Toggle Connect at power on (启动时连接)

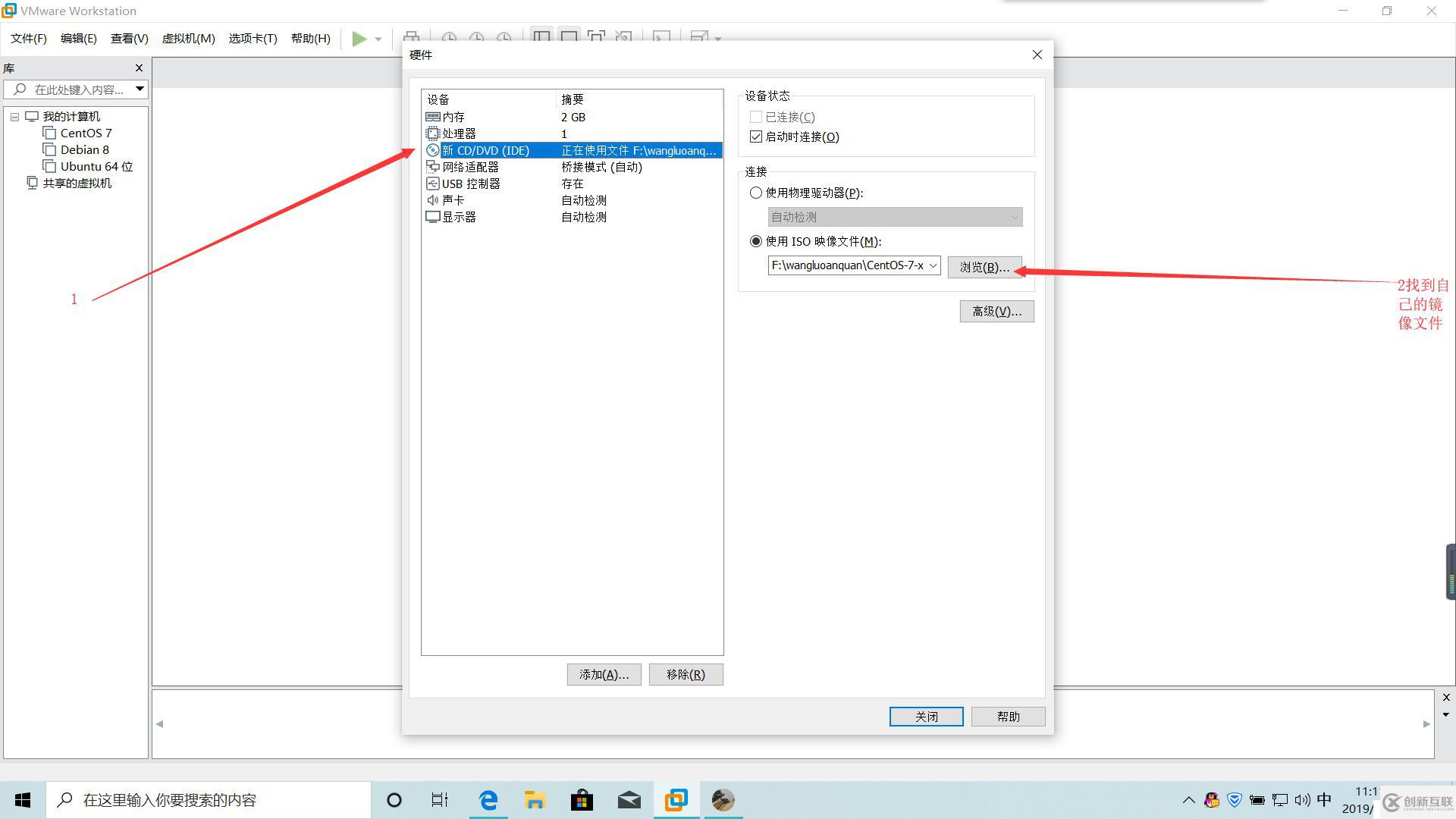pos(756,136)
